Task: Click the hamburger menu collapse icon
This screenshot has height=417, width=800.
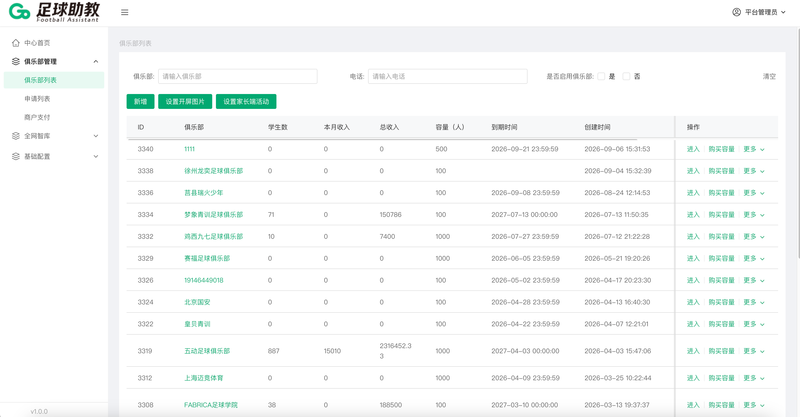Action: pos(124,12)
